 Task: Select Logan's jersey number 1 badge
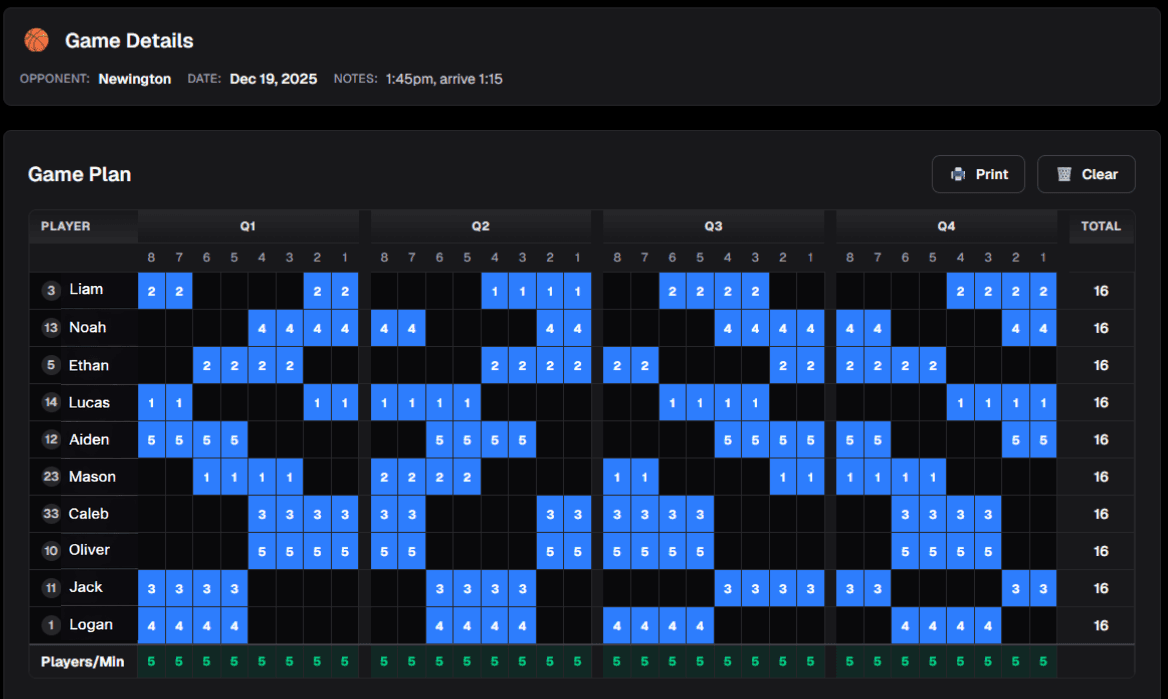pos(51,625)
